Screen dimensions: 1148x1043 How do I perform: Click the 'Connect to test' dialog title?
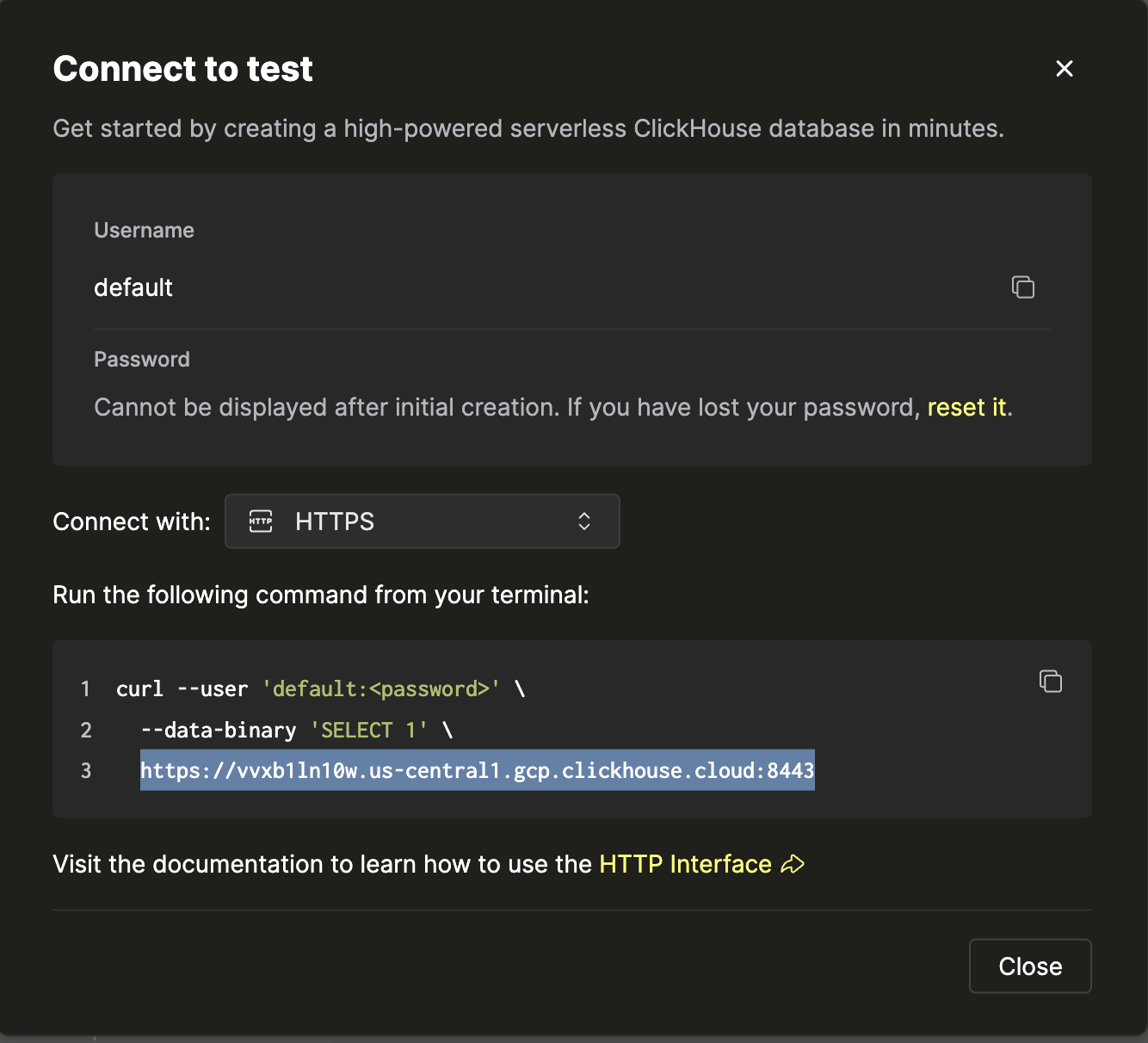pos(182,69)
